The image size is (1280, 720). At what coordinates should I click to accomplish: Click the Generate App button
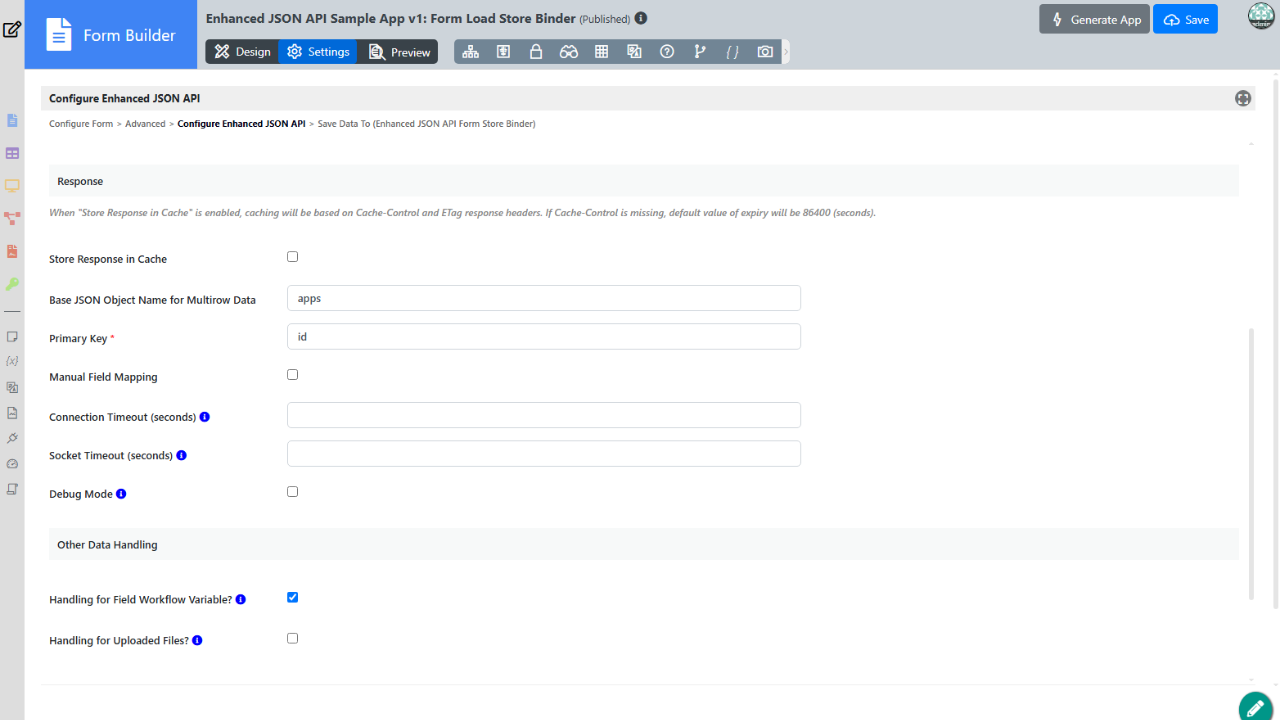1094,20
